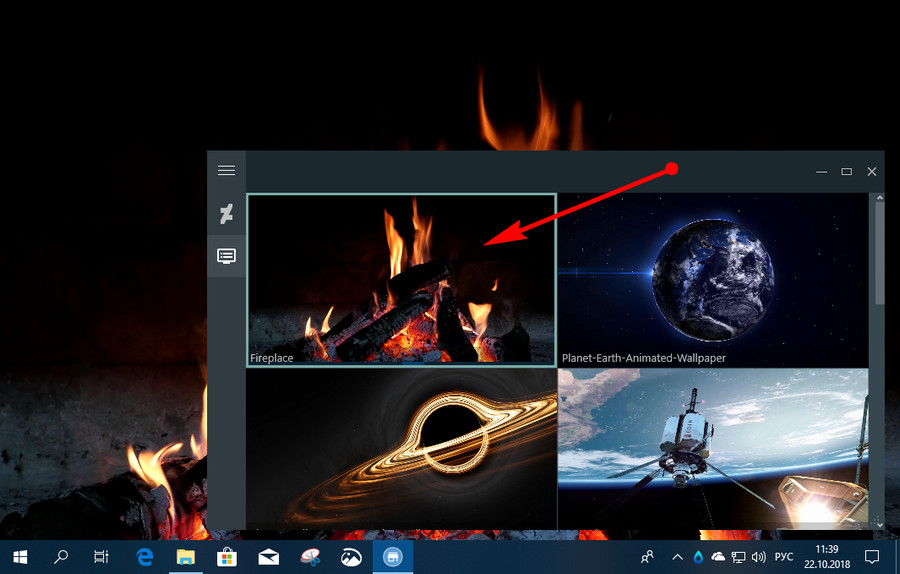Image resolution: width=900 pixels, height=574 pixels.
Task: Click the scrollbar down arrow
Action: click(878, 523)
